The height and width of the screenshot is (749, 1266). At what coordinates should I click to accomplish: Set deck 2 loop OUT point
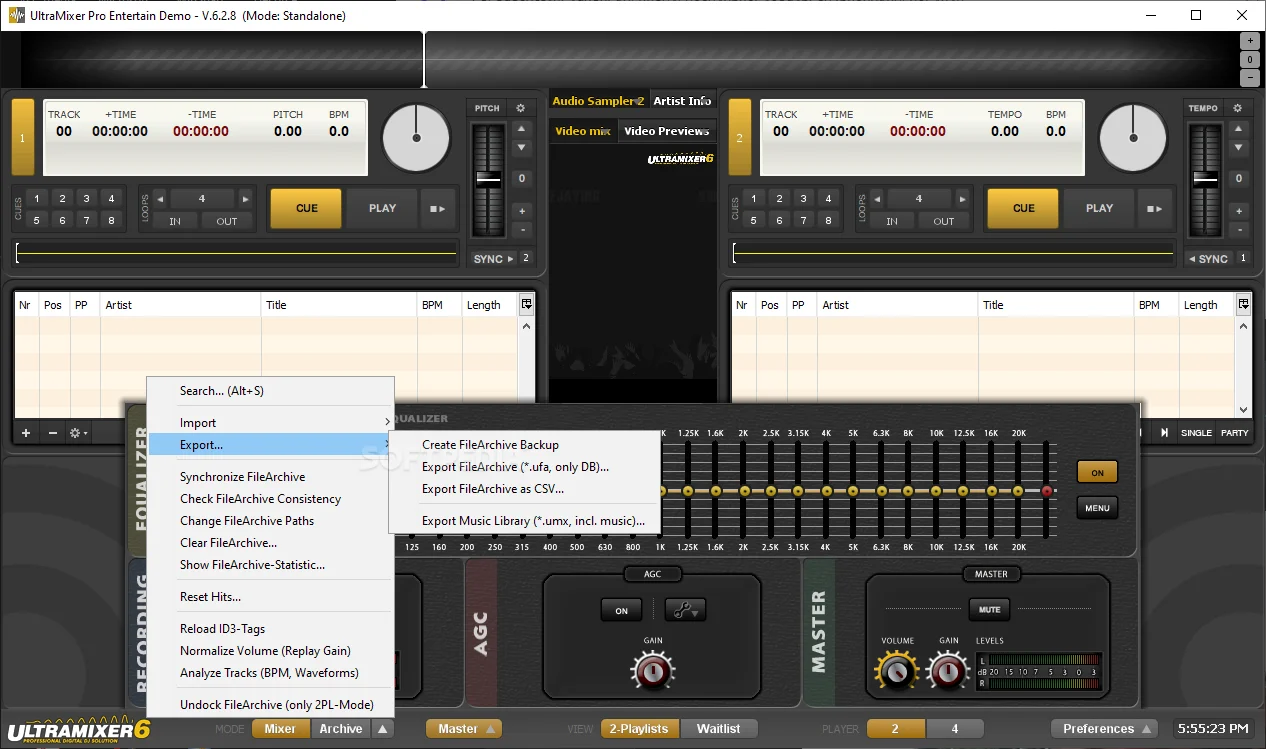pos(944,221)
